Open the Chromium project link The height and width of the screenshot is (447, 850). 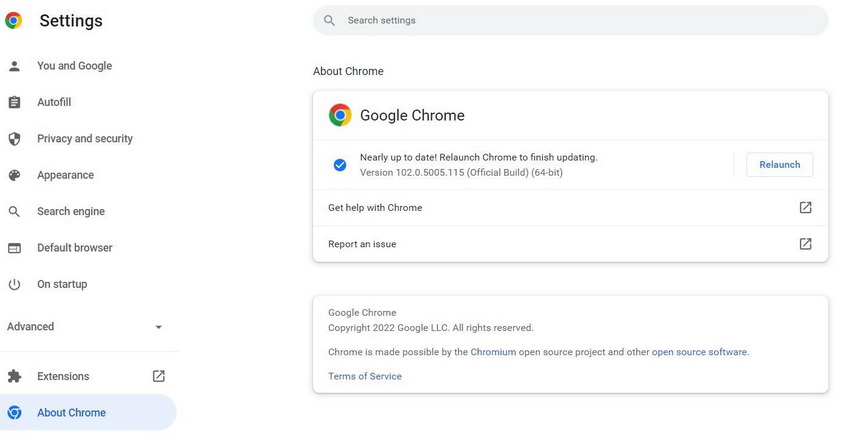pyautogui.click(x=493, y=352)
